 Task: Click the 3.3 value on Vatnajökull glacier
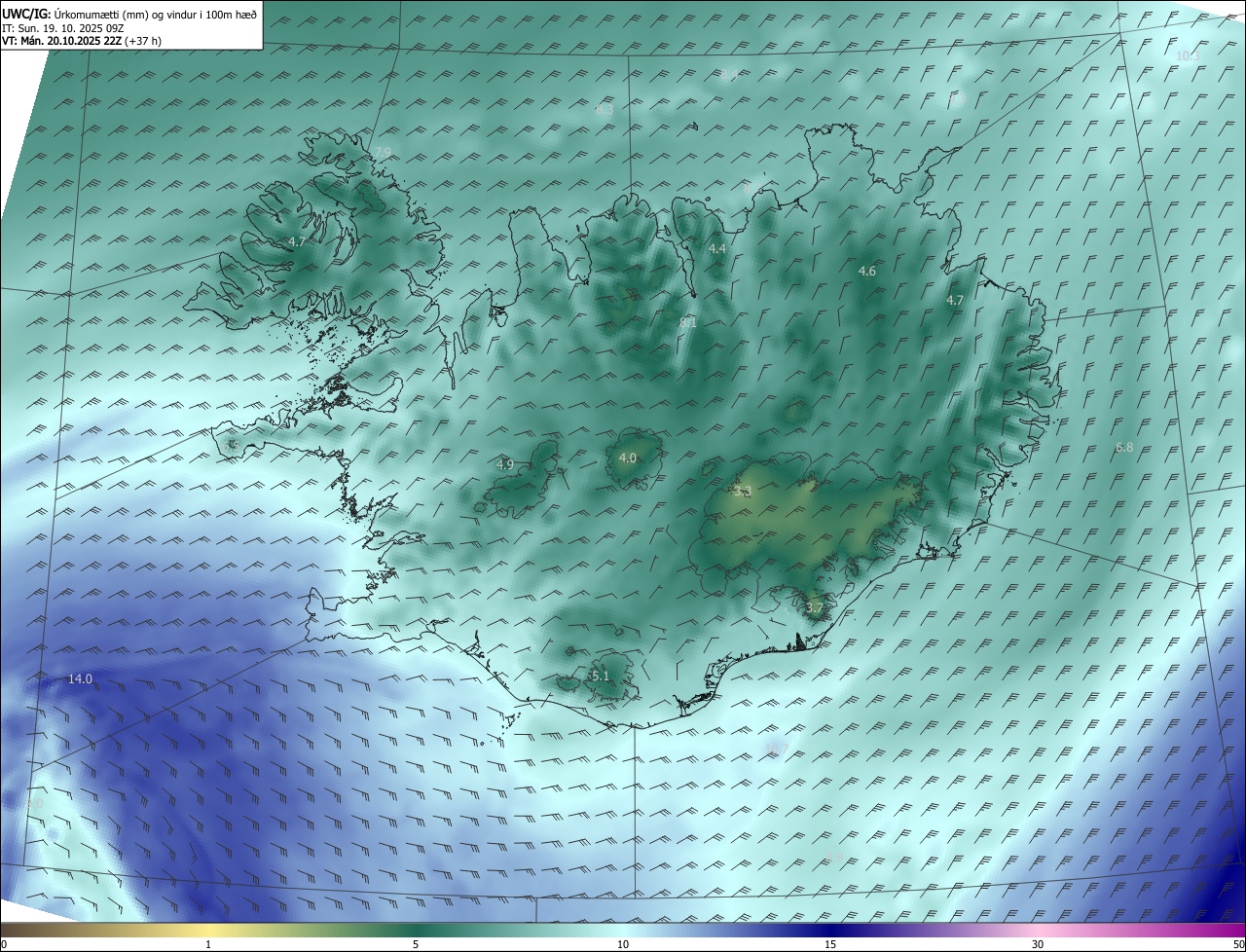pyautogui.click(x=743, y=493)
